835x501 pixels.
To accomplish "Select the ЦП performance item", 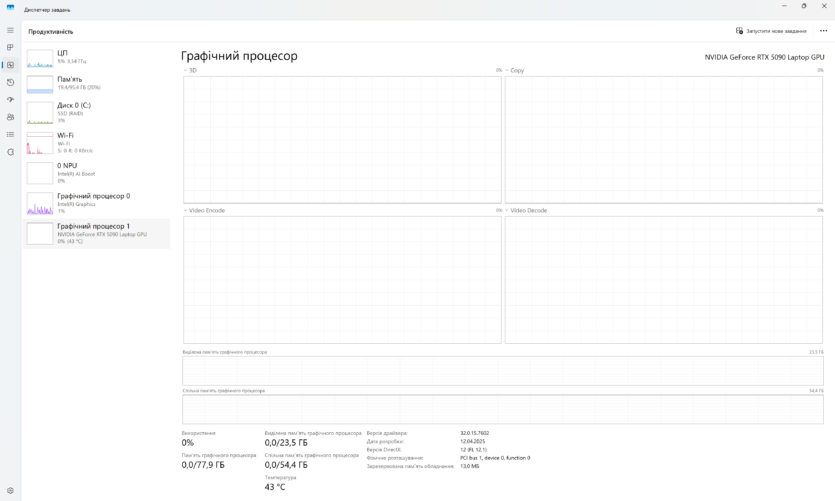I will click(96, 58).
